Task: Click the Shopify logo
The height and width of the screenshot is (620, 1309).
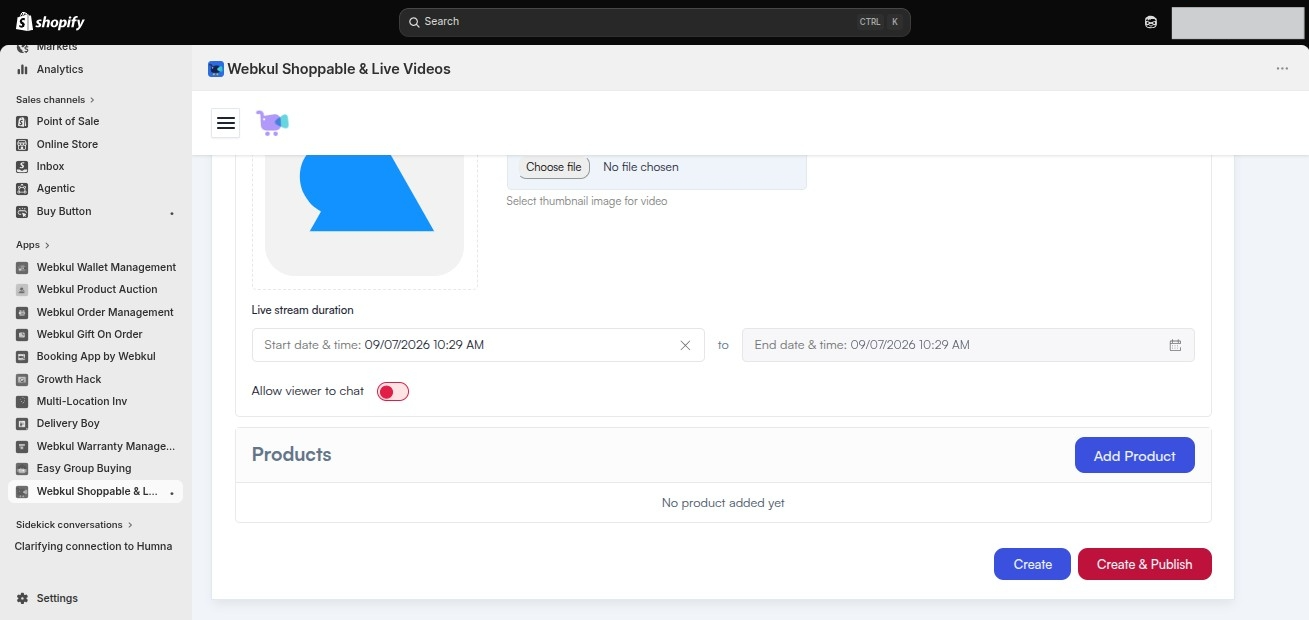Action: pos(51,22)
